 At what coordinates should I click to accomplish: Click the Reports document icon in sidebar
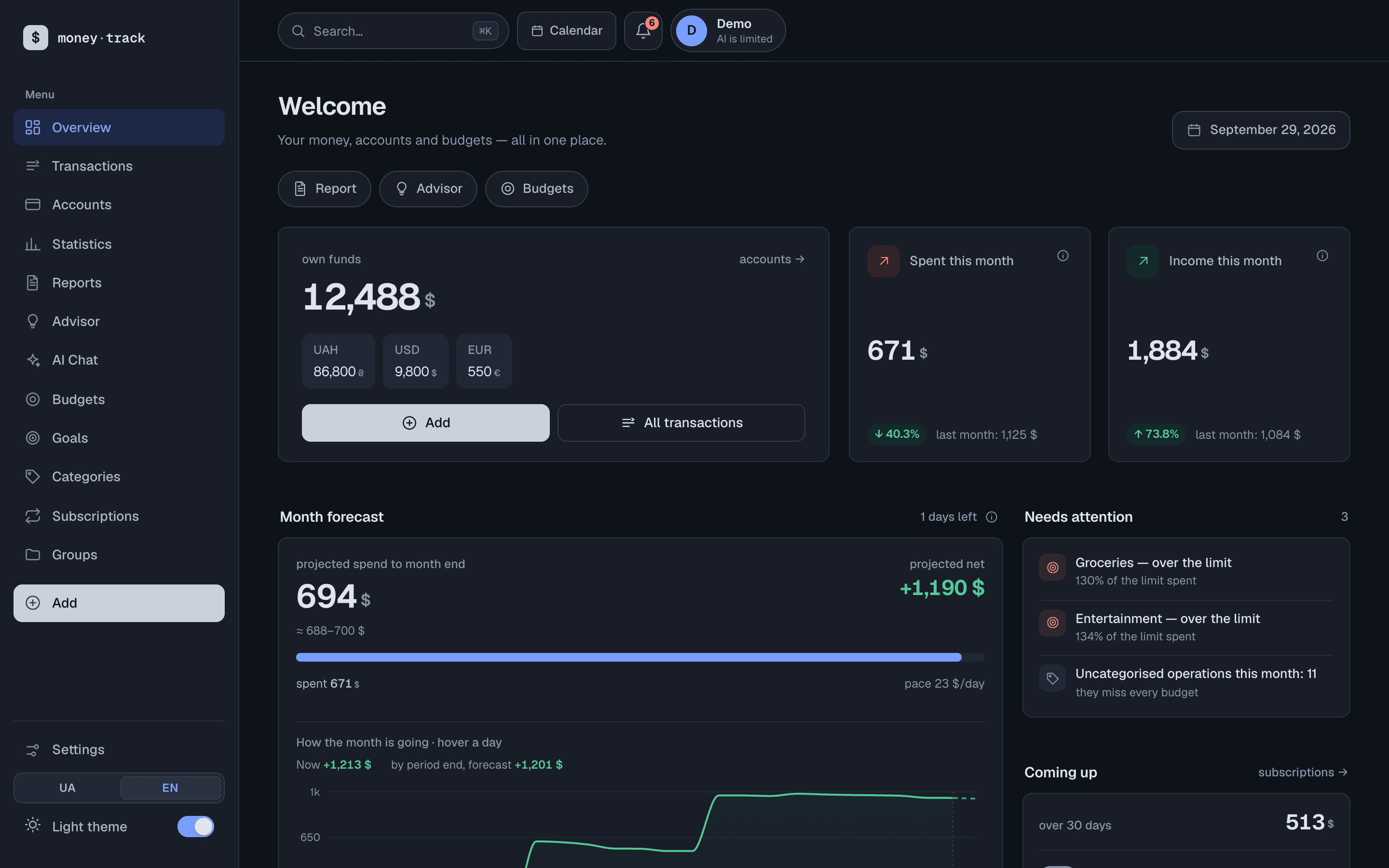(x=33, y=283)
